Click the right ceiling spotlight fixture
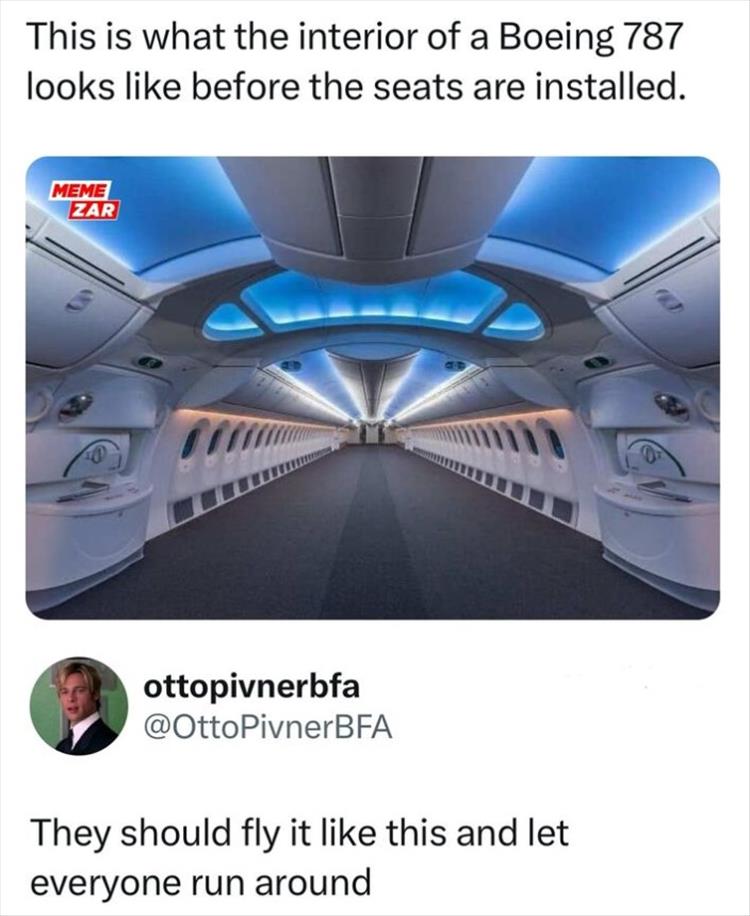 coord(672,404)
